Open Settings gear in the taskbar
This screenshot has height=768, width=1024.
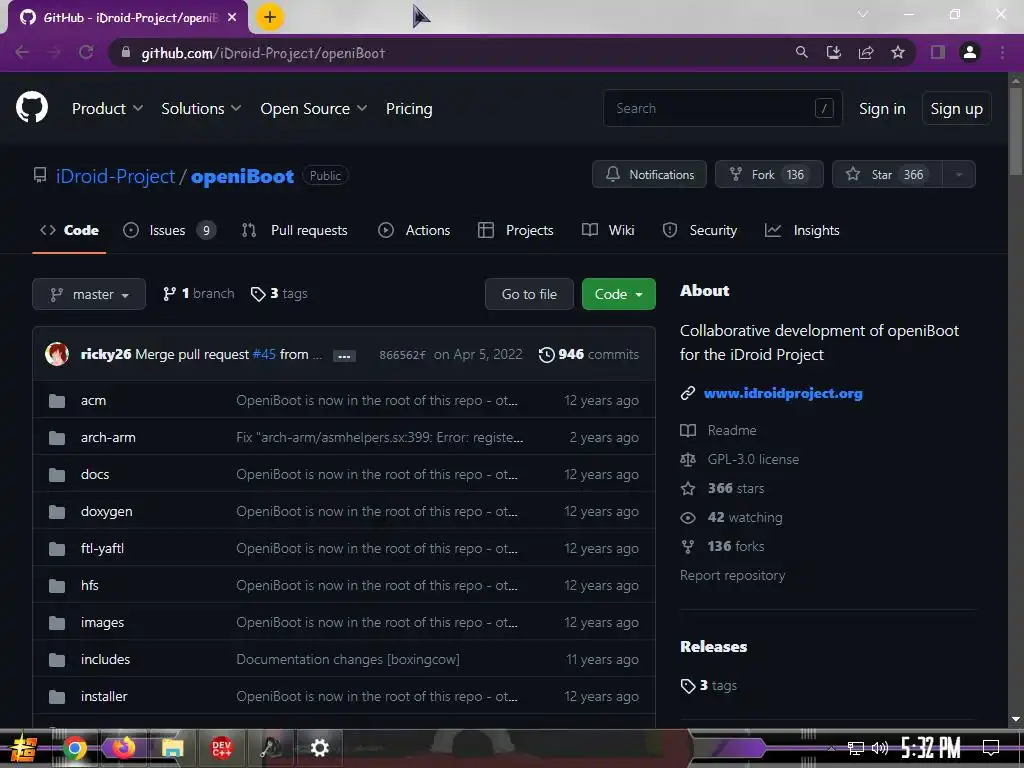click(319, 748)
